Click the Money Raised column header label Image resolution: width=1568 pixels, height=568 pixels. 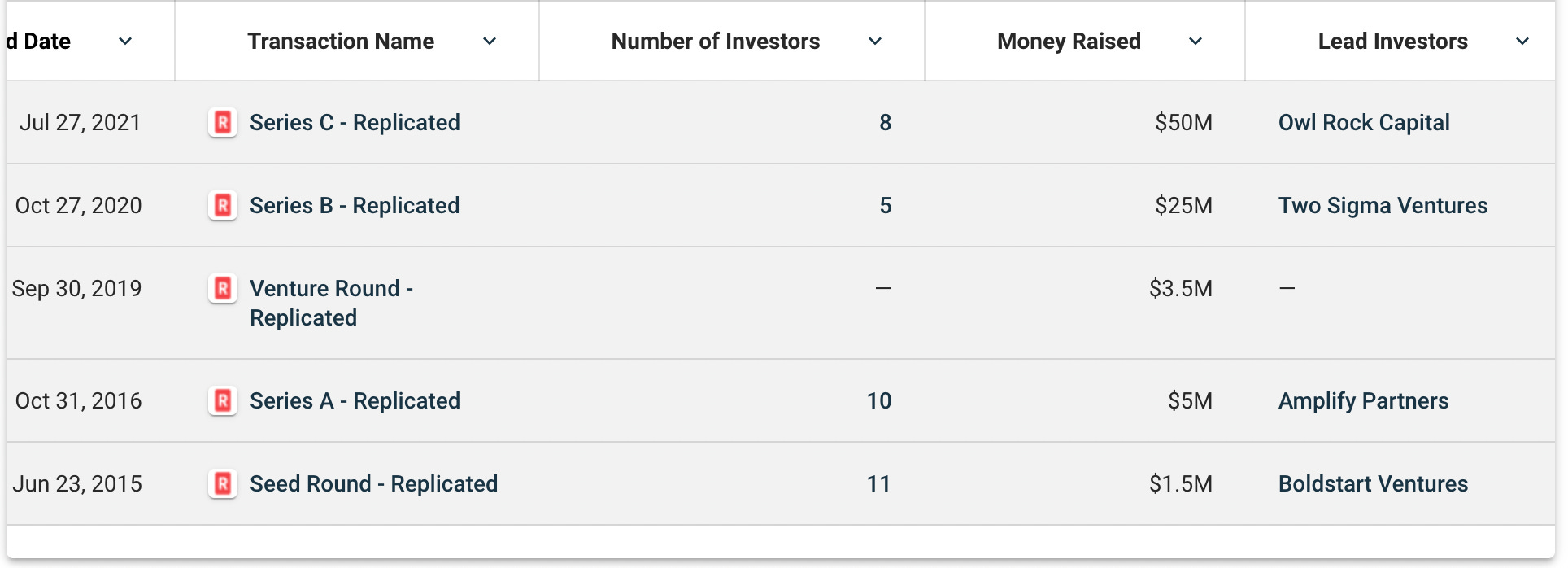click(1069, 42)
